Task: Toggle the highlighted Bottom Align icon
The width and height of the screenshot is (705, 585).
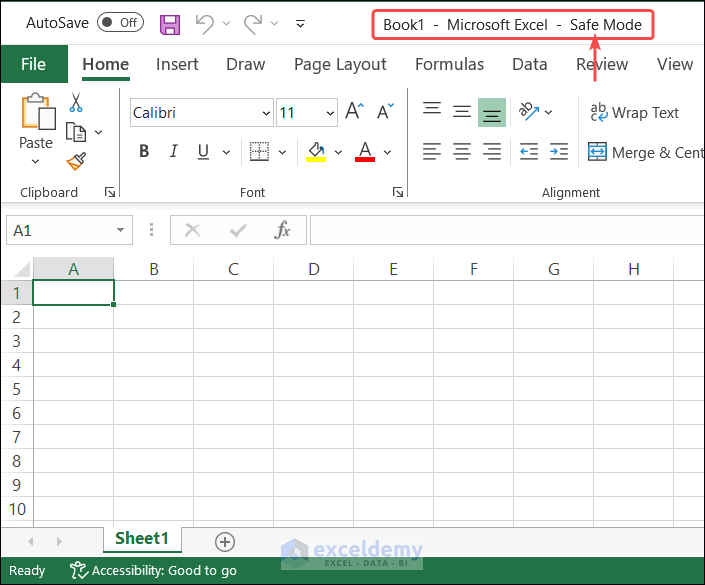Action: [492, 112]
